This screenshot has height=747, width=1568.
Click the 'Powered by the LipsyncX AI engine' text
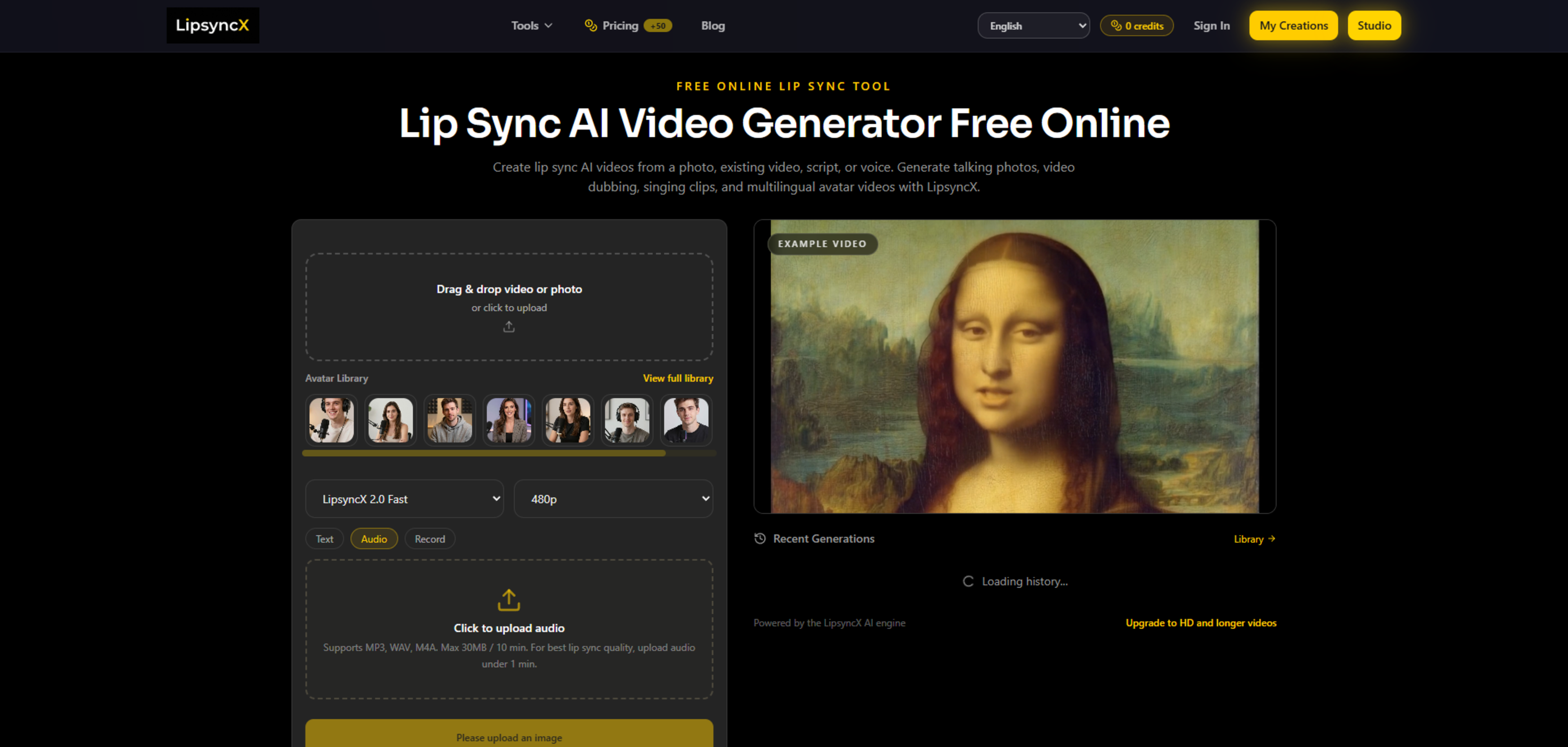click(x=829, y=622)
